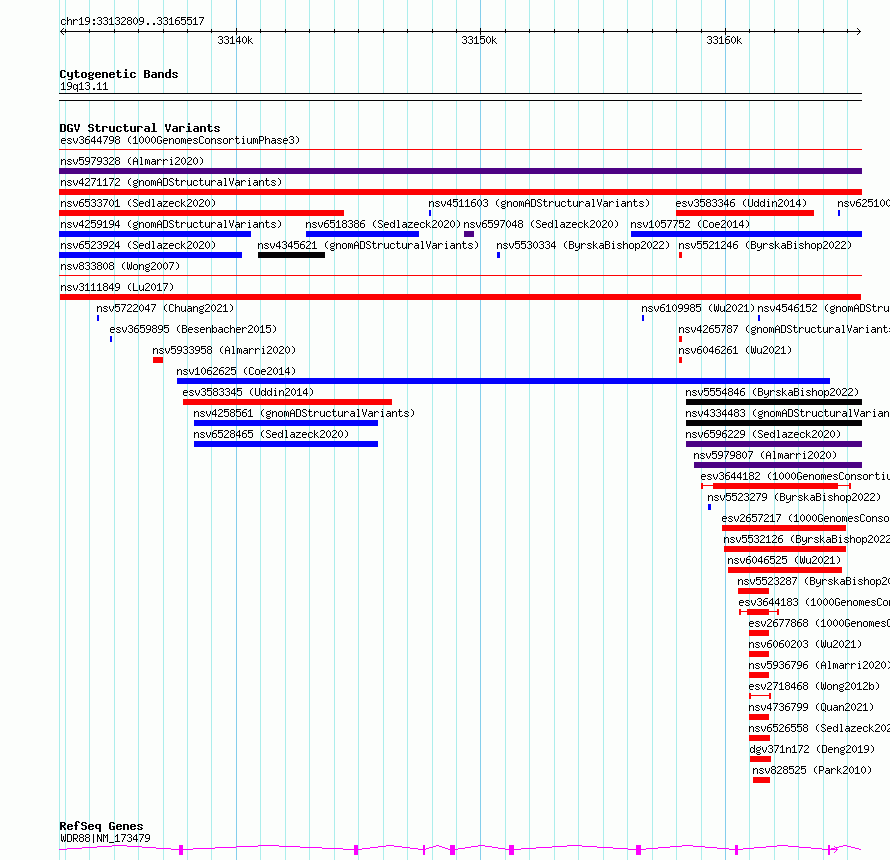Select the 33140k ruler position label
The width and height of the screenshot is (890, 860).
pyautogui.click(x=235, y=40)
